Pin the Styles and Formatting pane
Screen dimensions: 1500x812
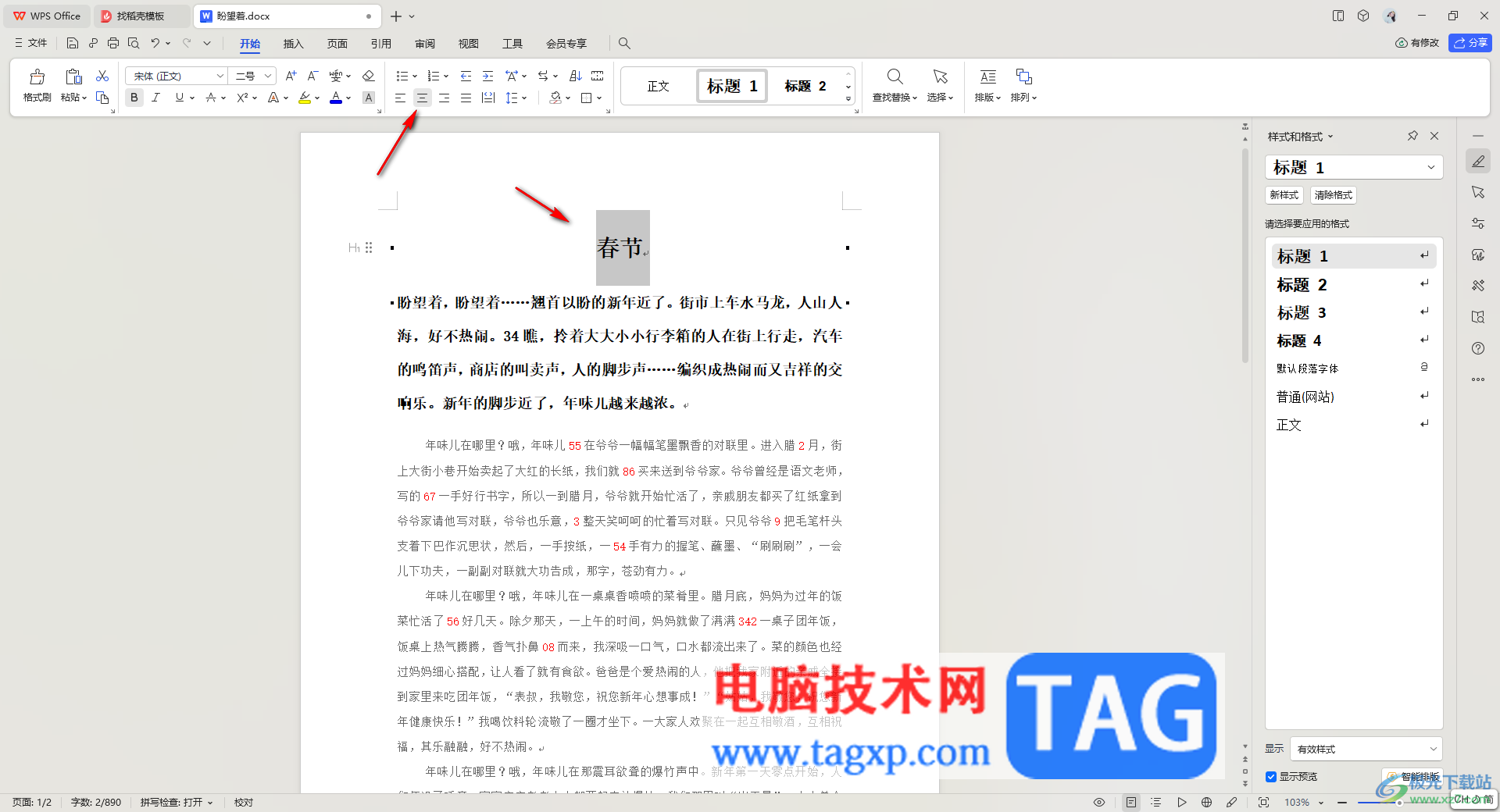[x=1412, y=136]
